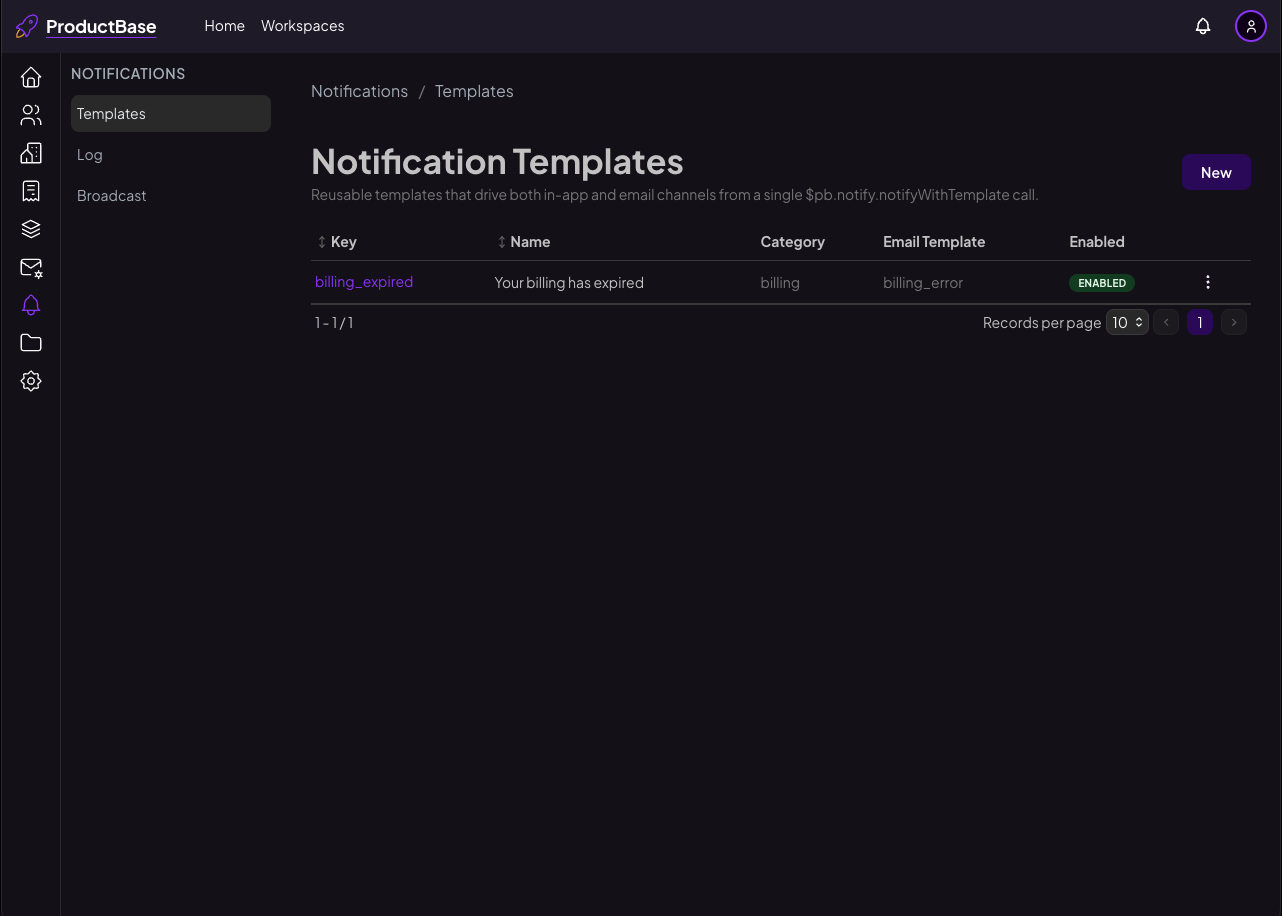Select page 1 in pagination
The width and height of the screenshot is (1282, 916).
1200,322
